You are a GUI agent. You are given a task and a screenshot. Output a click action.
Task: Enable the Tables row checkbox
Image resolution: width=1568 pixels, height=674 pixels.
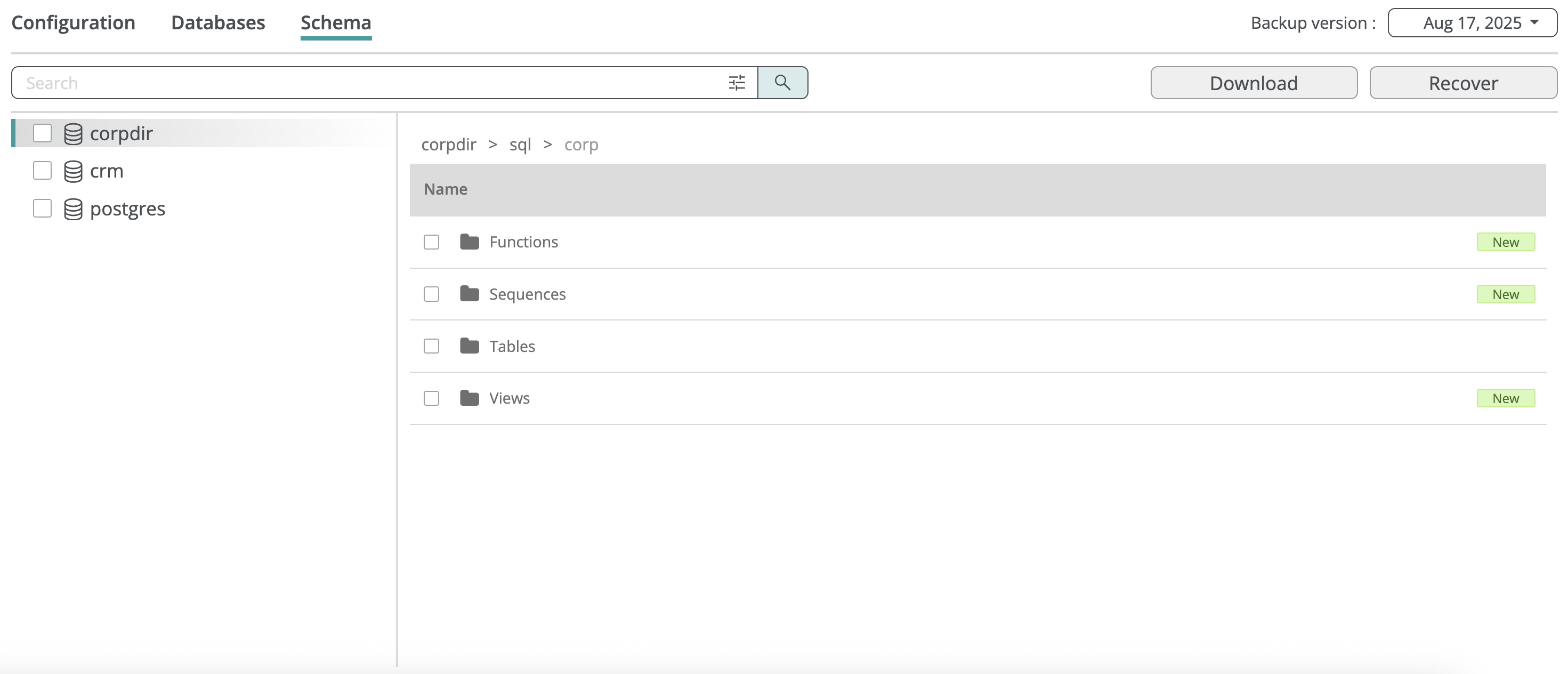(x=431, y=347)
